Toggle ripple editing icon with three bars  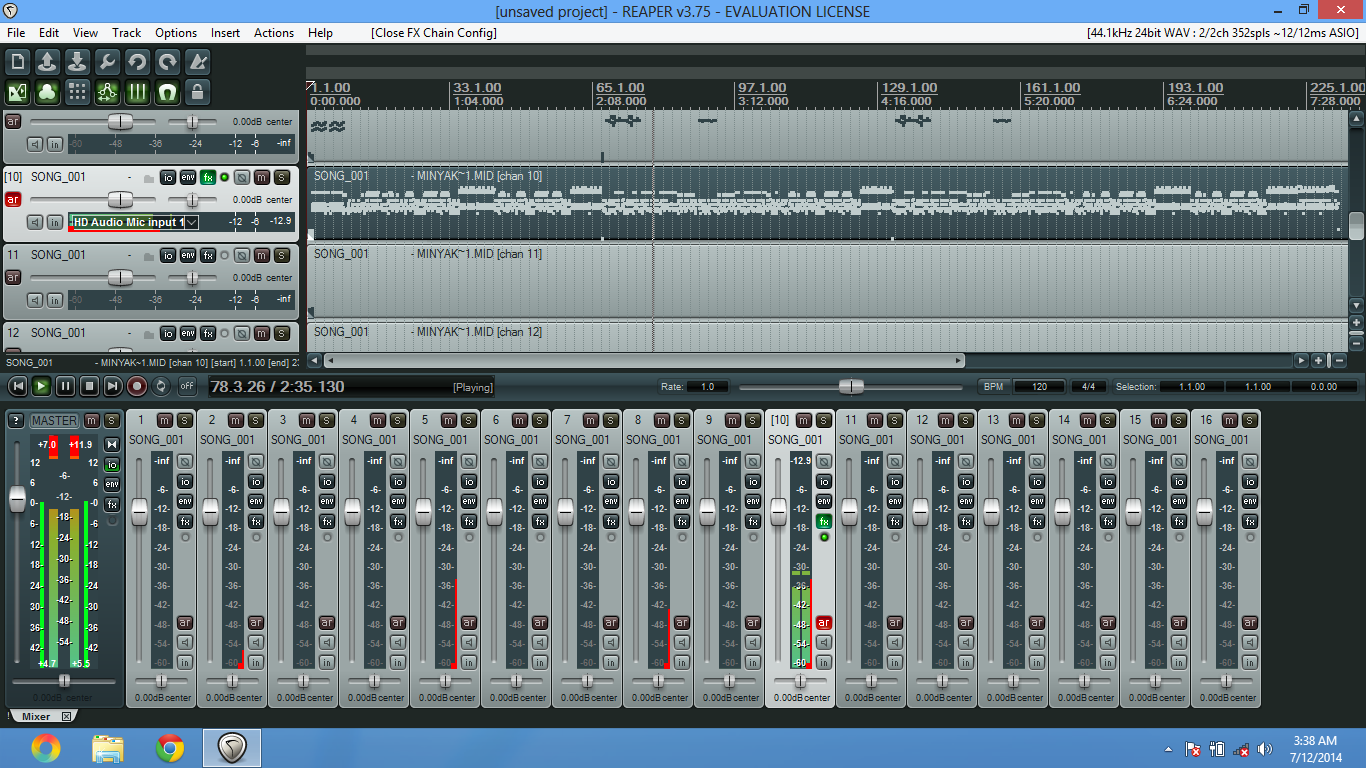pyautogui.click(x=138, y=93)
